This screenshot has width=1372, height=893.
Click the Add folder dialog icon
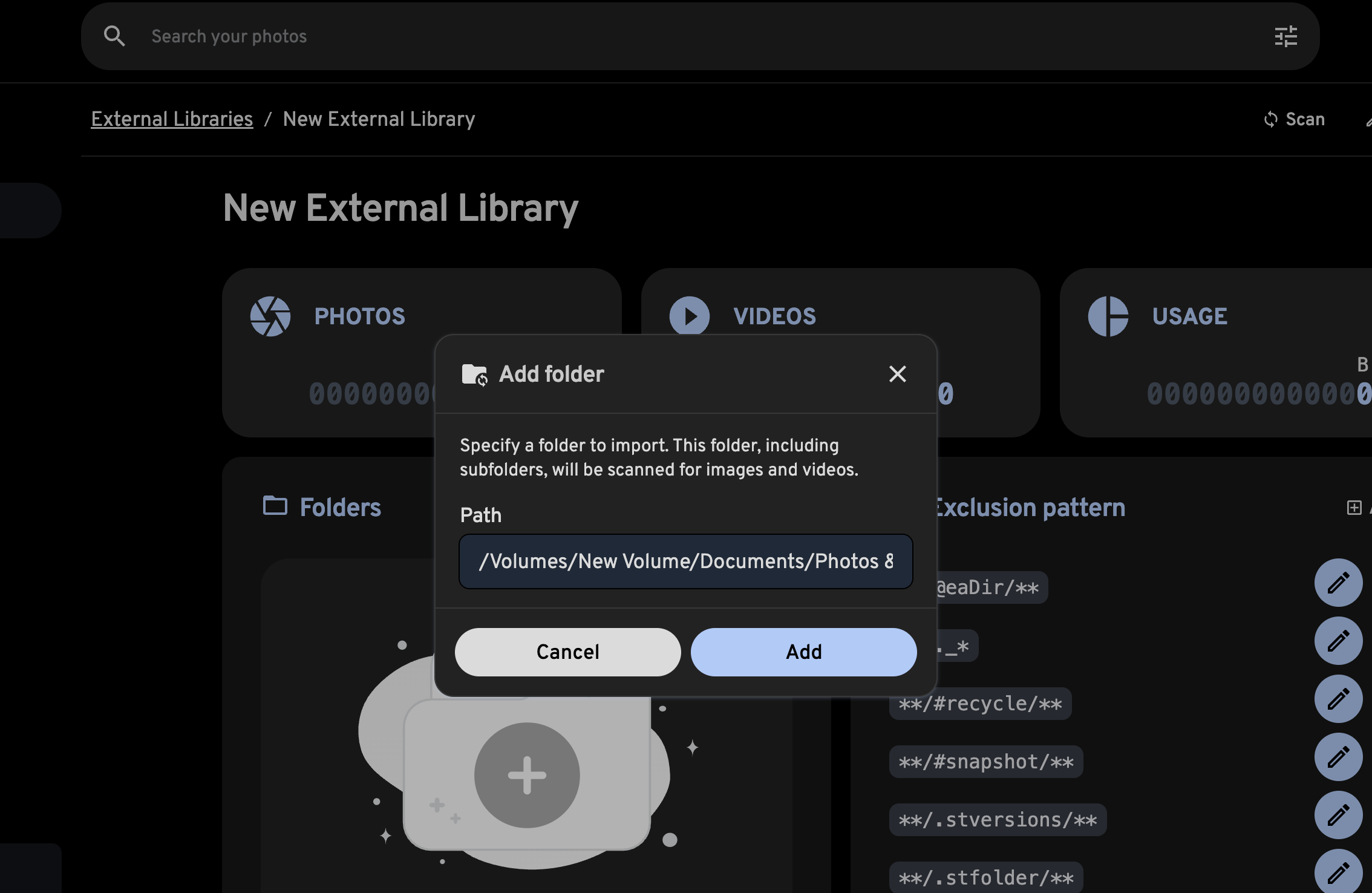pos(474,375)
